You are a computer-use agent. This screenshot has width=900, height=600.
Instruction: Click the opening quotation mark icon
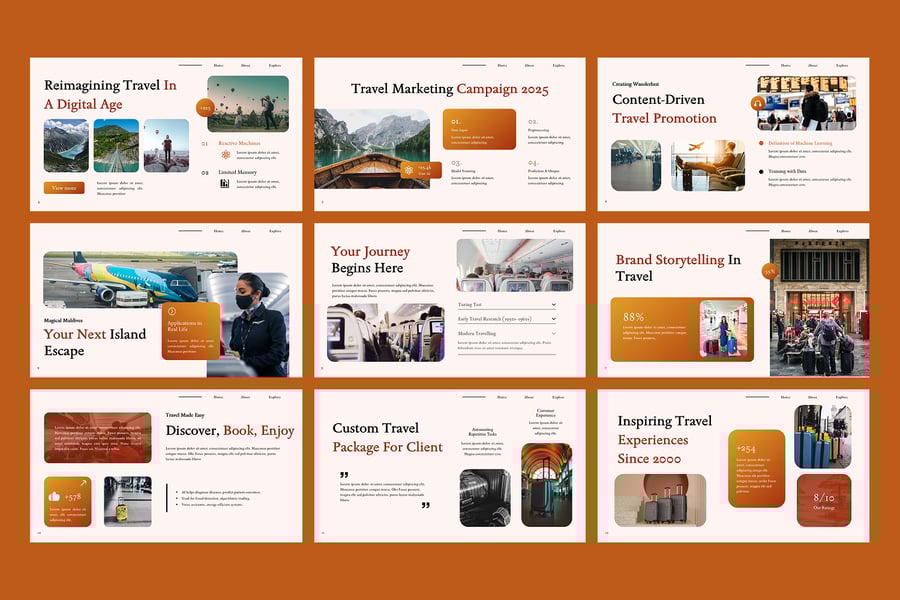[x=344, y=476]
